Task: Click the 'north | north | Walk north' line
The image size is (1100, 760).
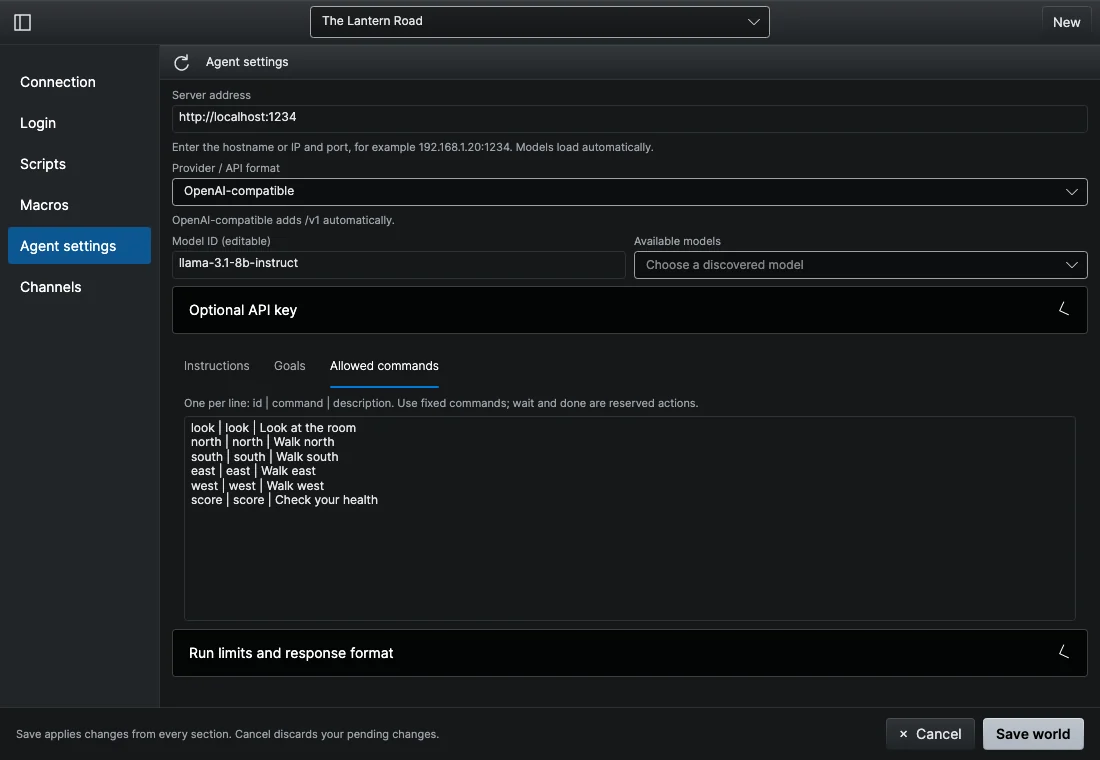Action: 262,442
